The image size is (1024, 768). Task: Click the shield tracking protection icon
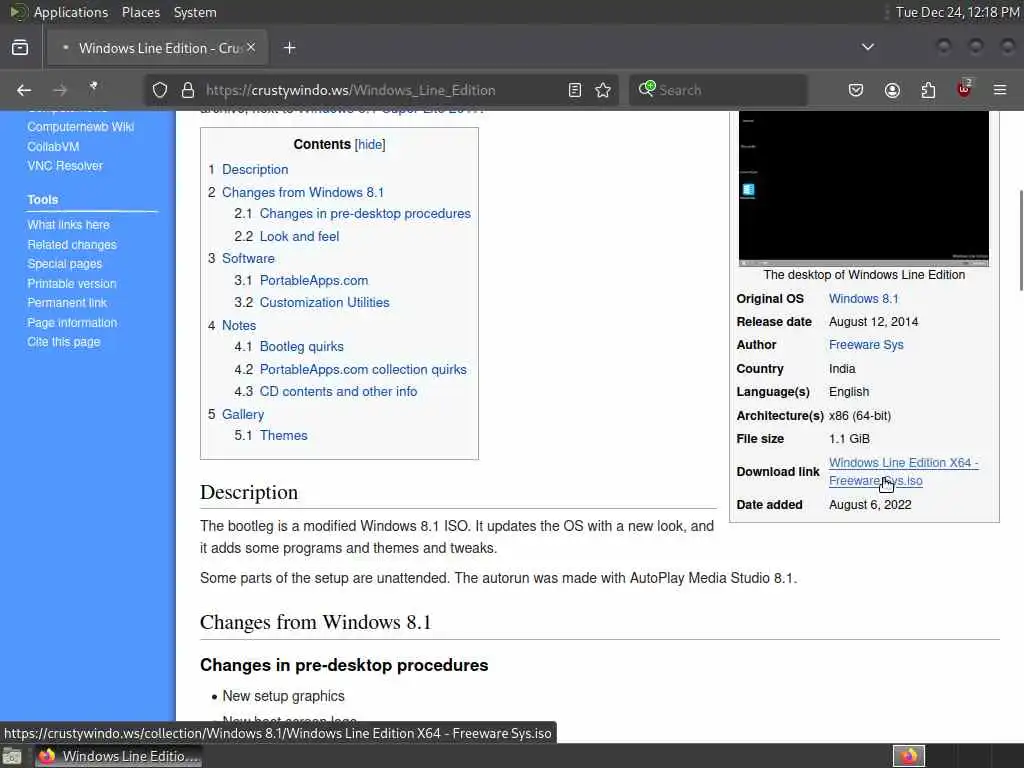tap(160, 90)
